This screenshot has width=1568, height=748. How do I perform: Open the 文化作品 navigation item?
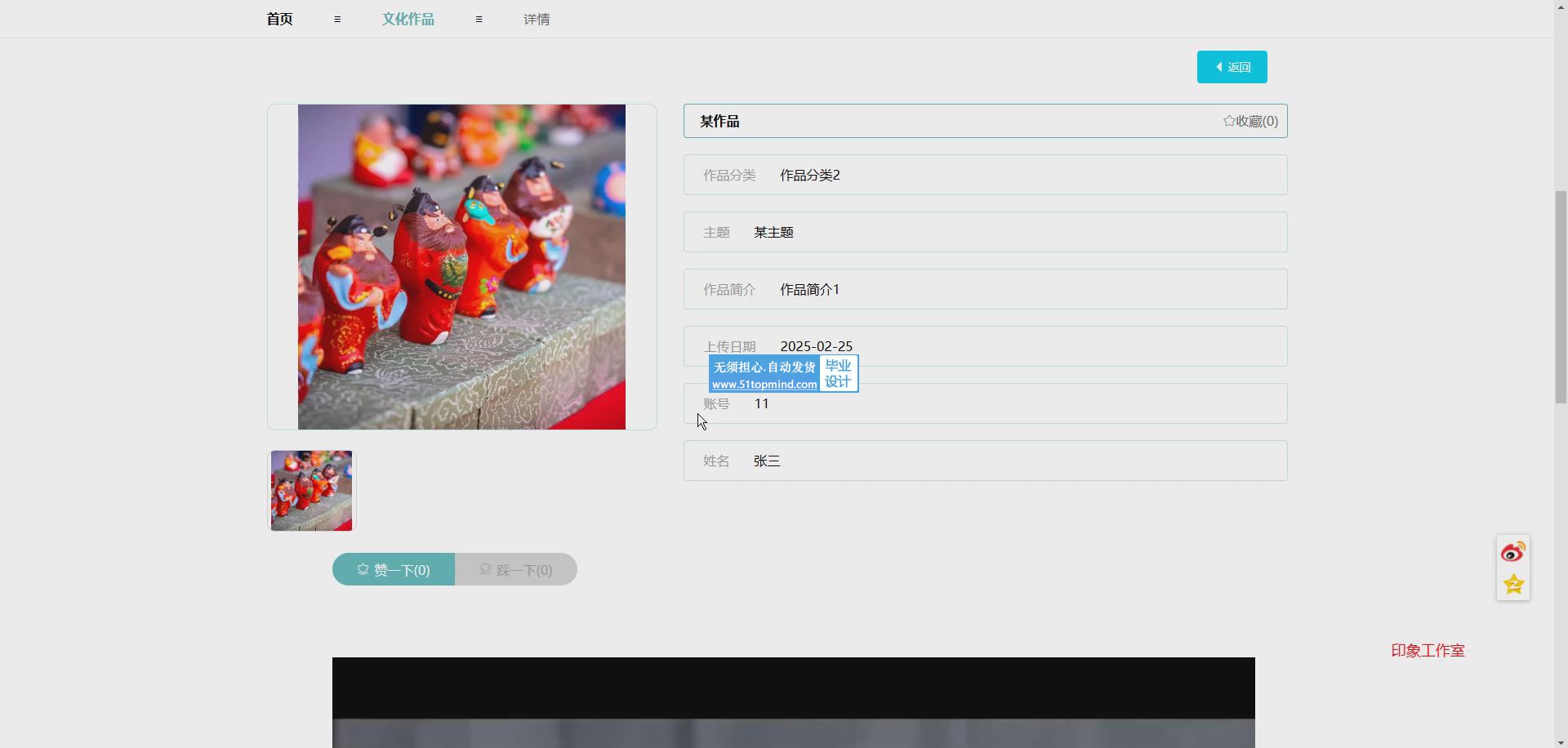click(x=408, y=19)
